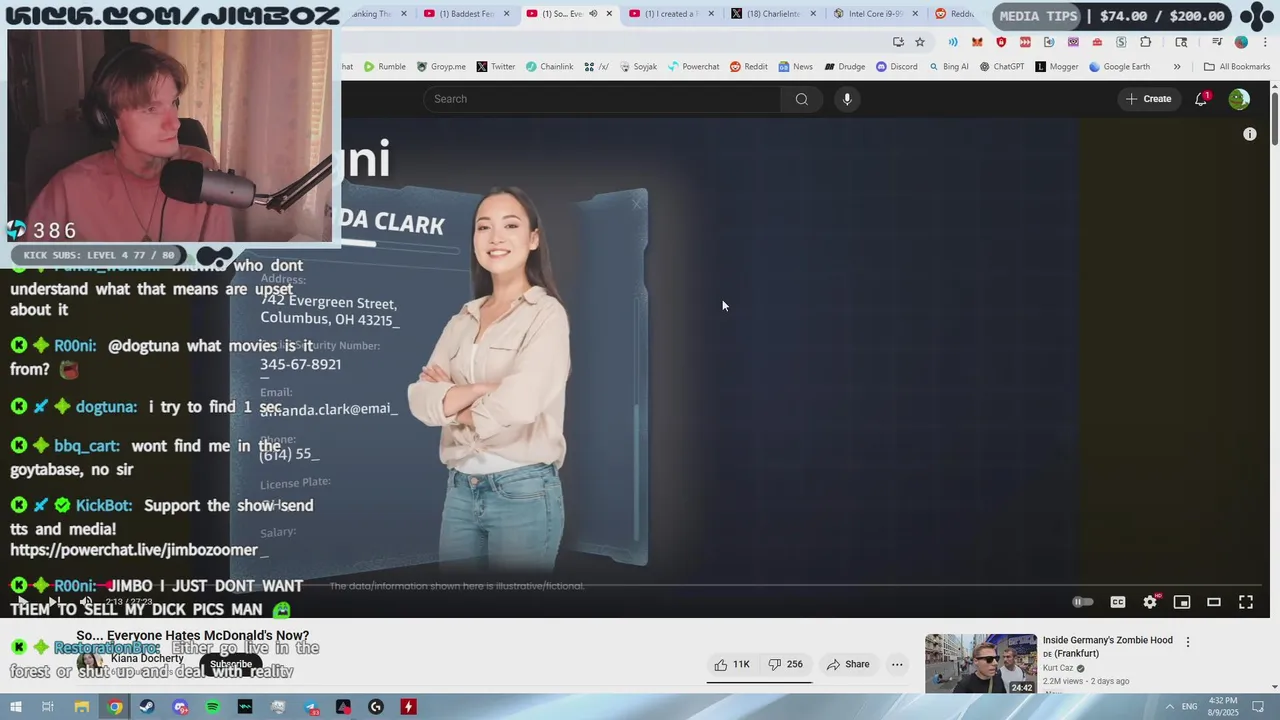The height and width of the screenshot is (720, 1280).
Task: Open video settings gear
Action: click(x=1150, y=602)
